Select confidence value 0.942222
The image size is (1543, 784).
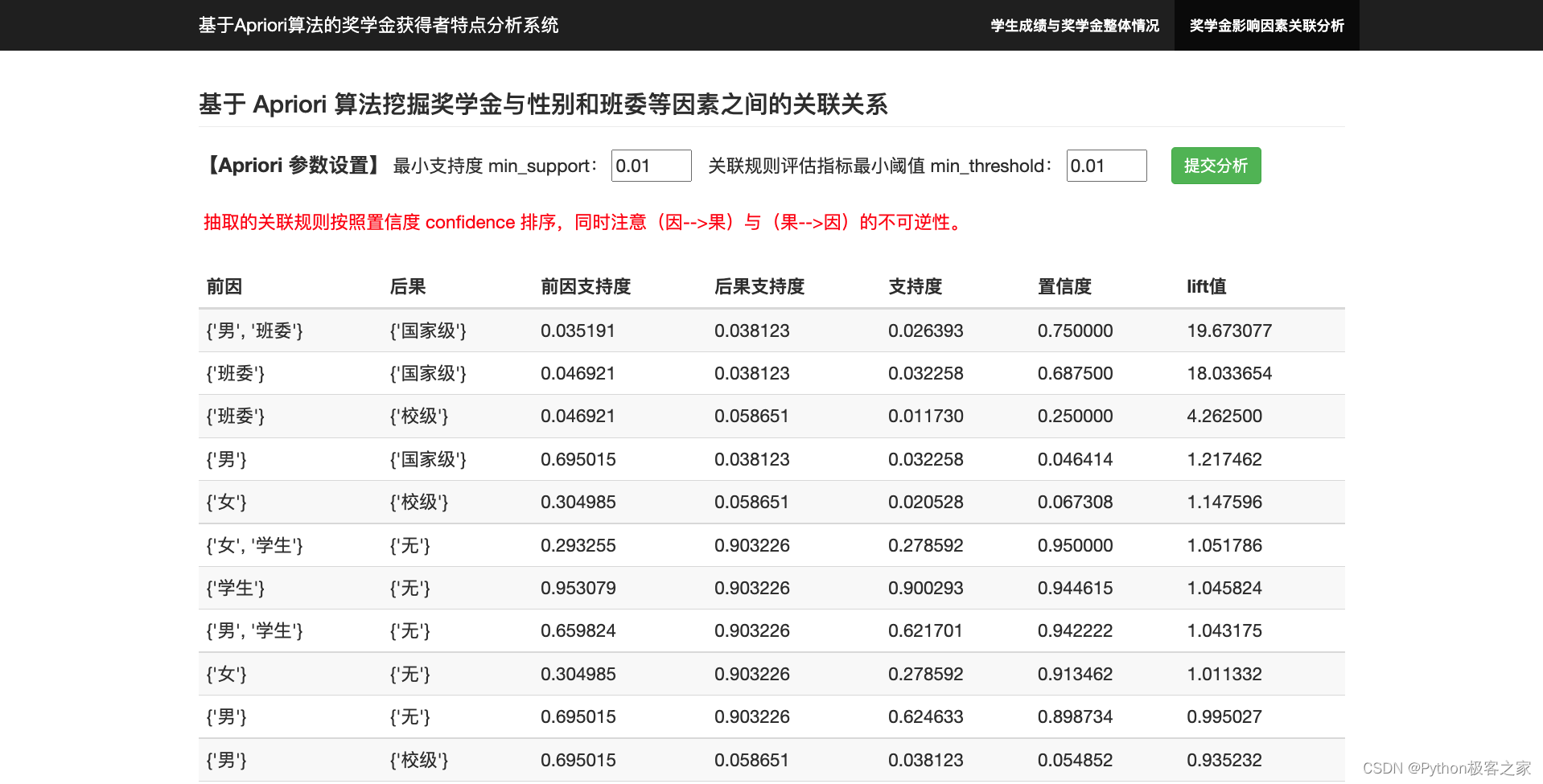[x=1076, y=630]
